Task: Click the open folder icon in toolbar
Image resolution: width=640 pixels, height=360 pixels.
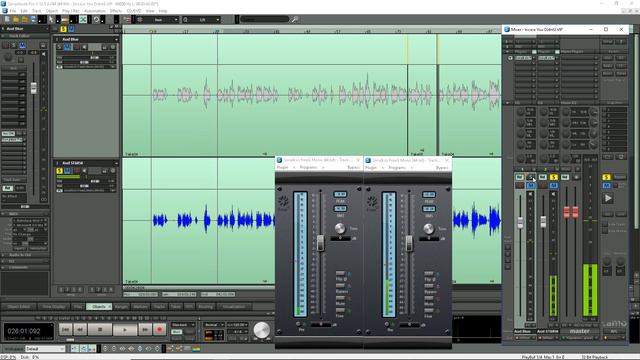Action: pos(16,19)
